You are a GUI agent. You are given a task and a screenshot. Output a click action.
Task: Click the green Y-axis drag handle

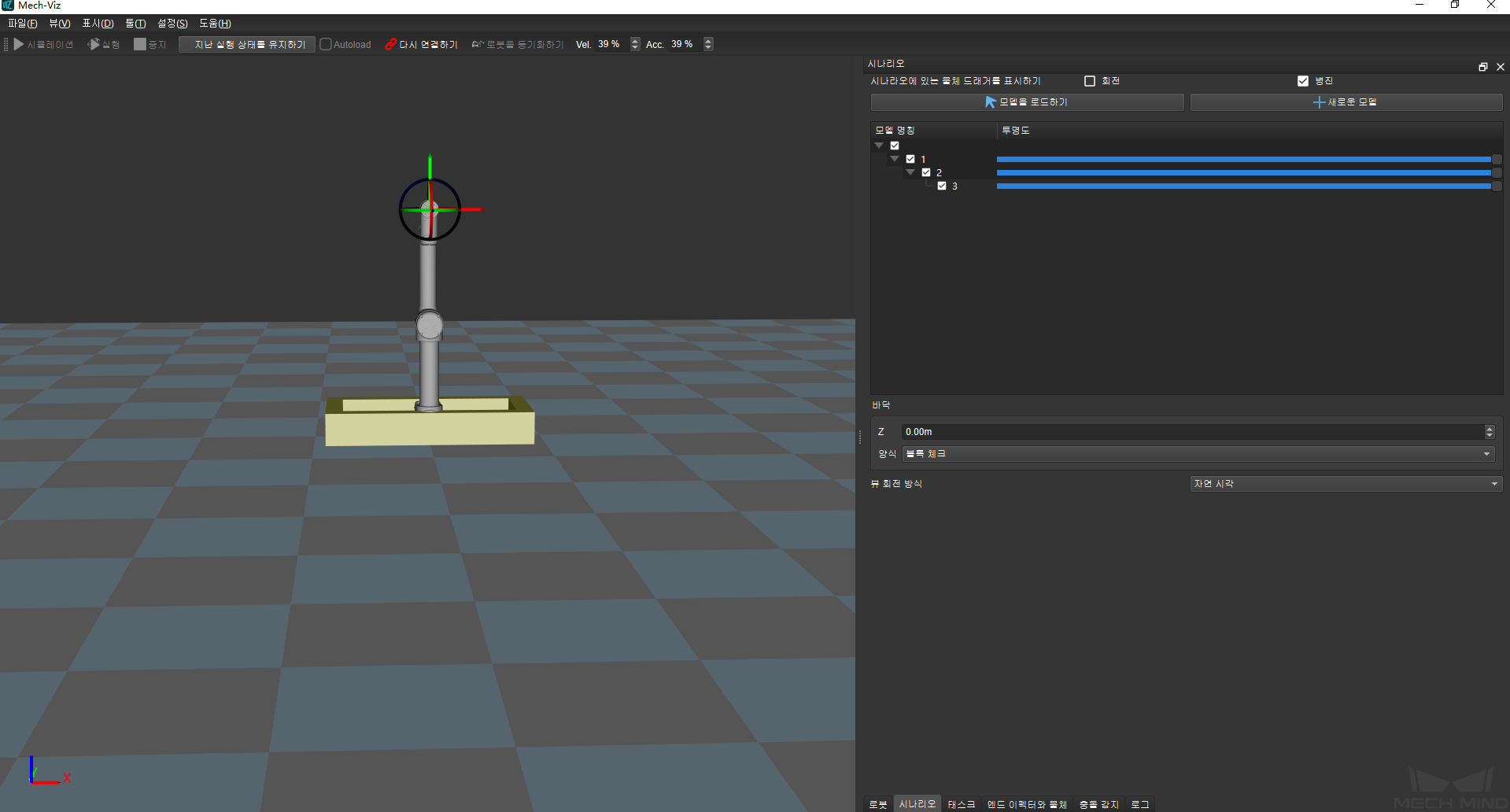[x=430, y=167]
